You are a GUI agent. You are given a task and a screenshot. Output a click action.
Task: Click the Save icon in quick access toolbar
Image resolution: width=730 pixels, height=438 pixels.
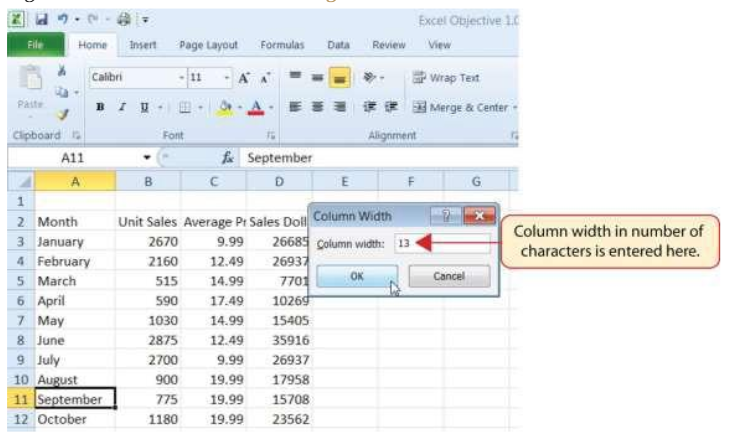(41, 20)
